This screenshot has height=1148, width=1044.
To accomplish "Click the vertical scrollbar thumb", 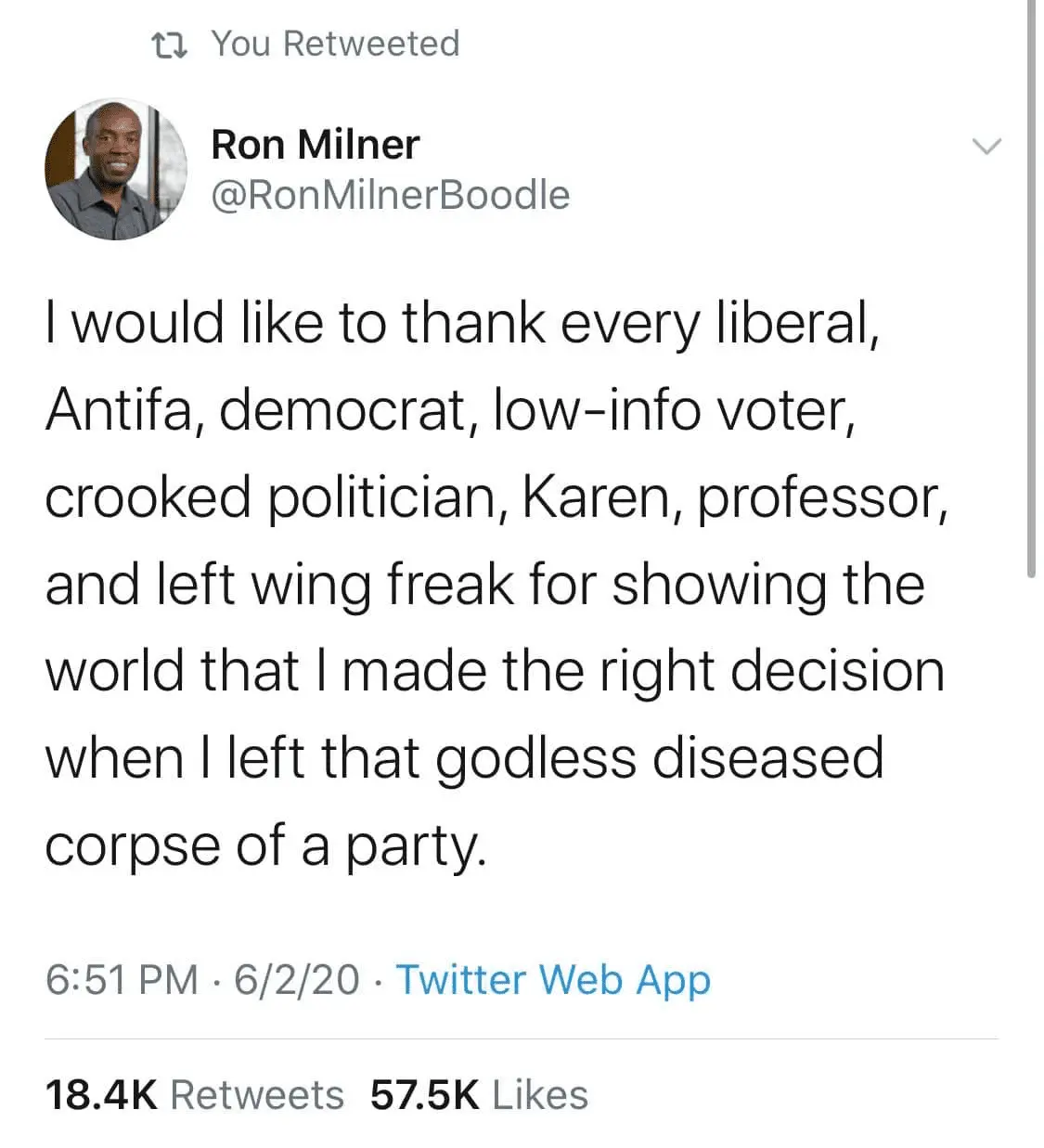I will tap(1032, 288).
